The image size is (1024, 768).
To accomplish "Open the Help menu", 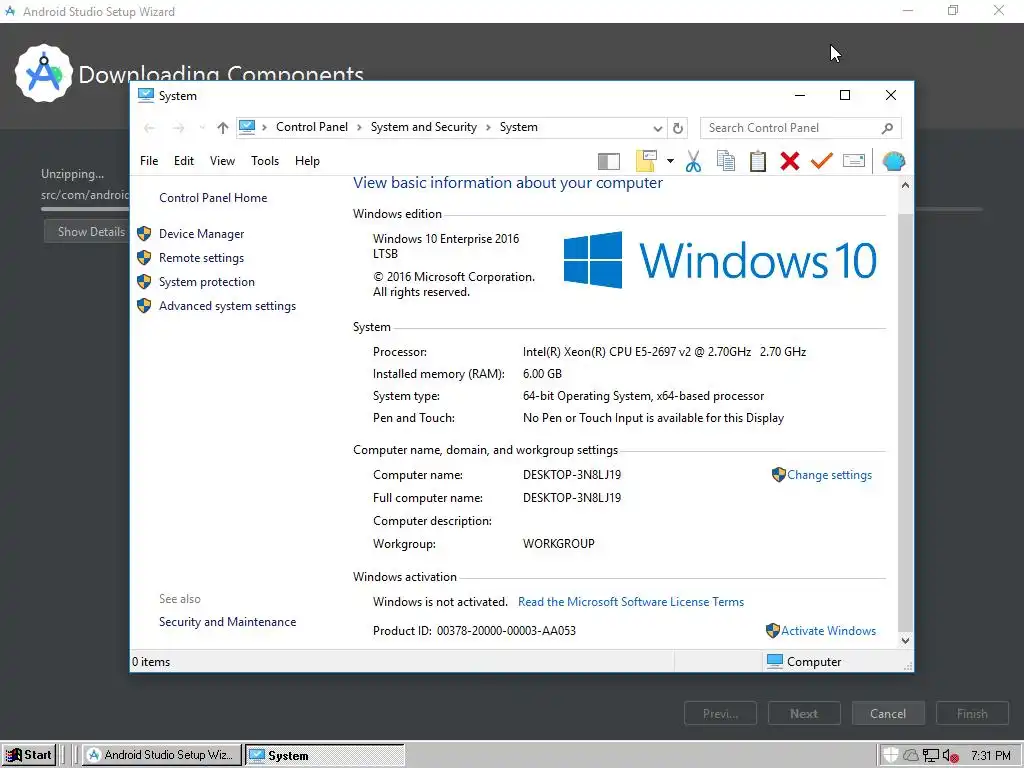I will pyautogui.click(x=307, y=161).
